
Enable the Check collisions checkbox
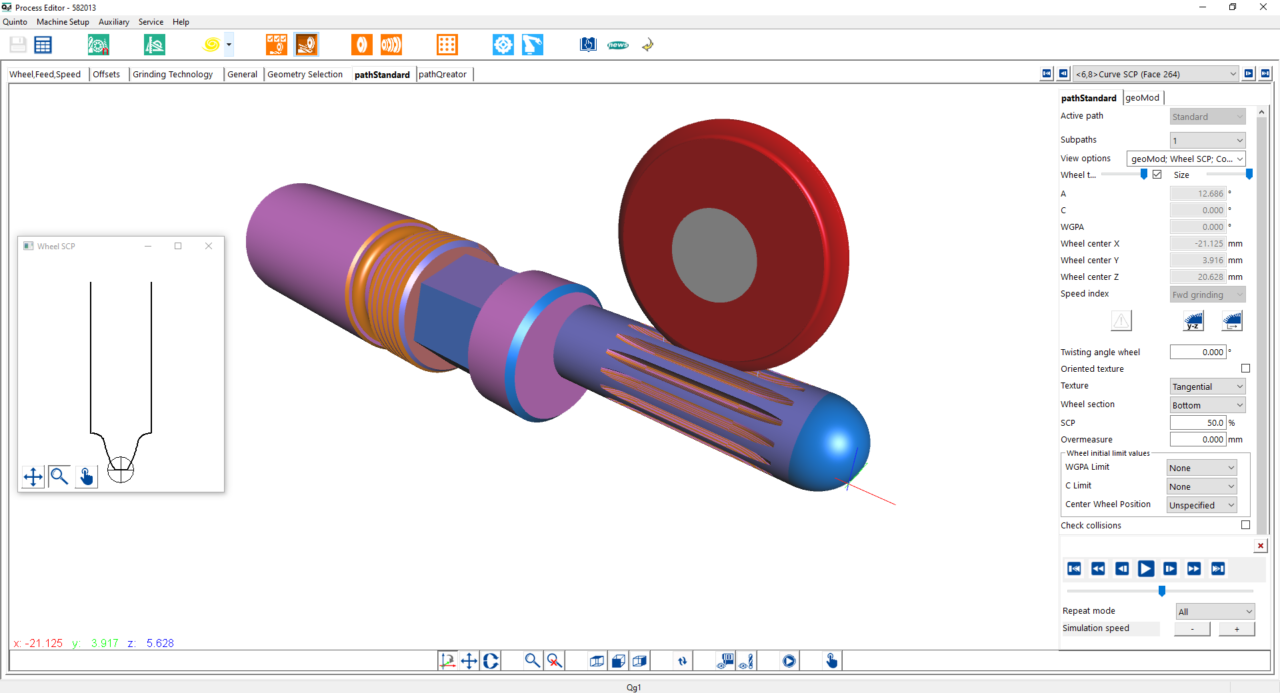[1245, 525]
